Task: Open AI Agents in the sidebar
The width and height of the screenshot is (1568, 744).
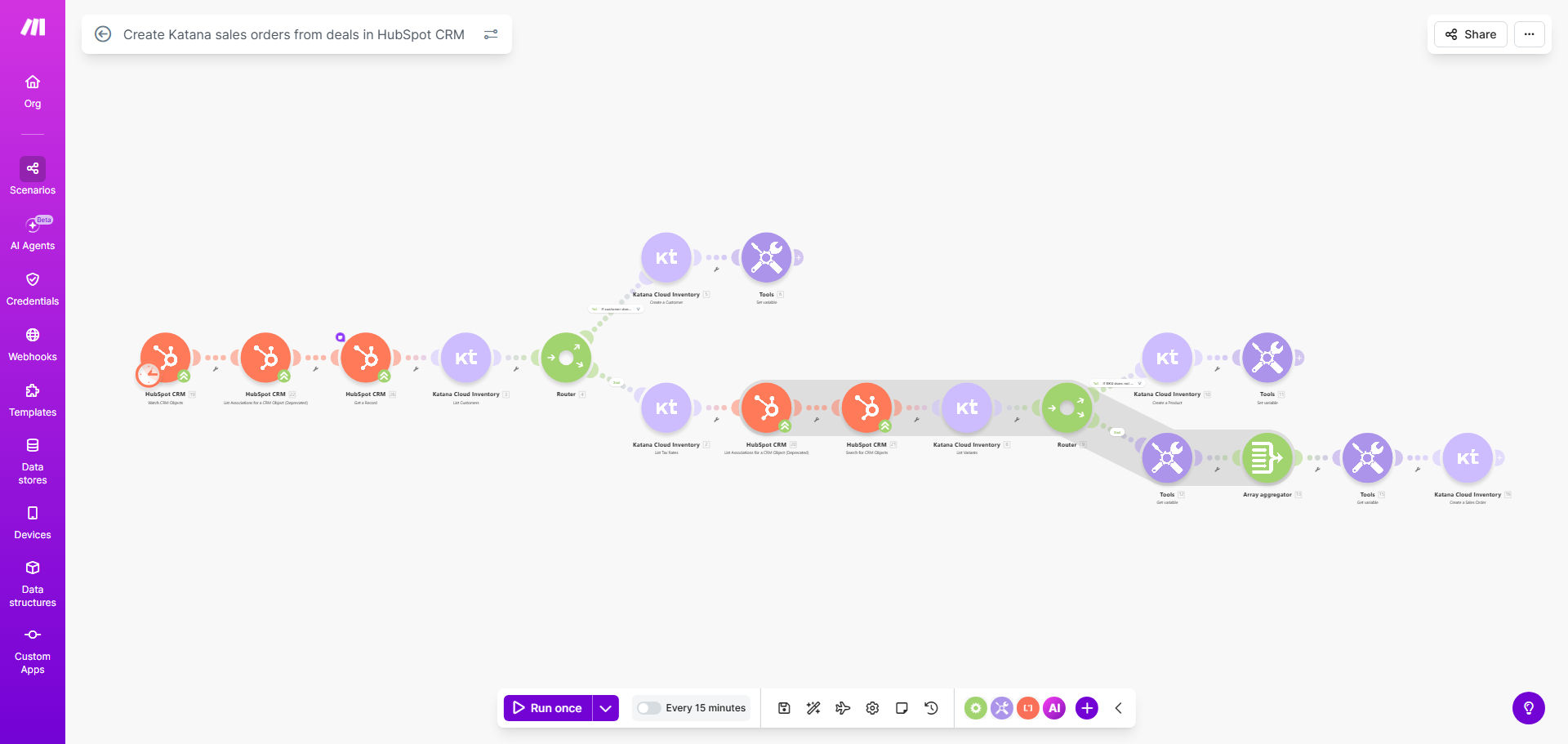Action: point(33,234)
